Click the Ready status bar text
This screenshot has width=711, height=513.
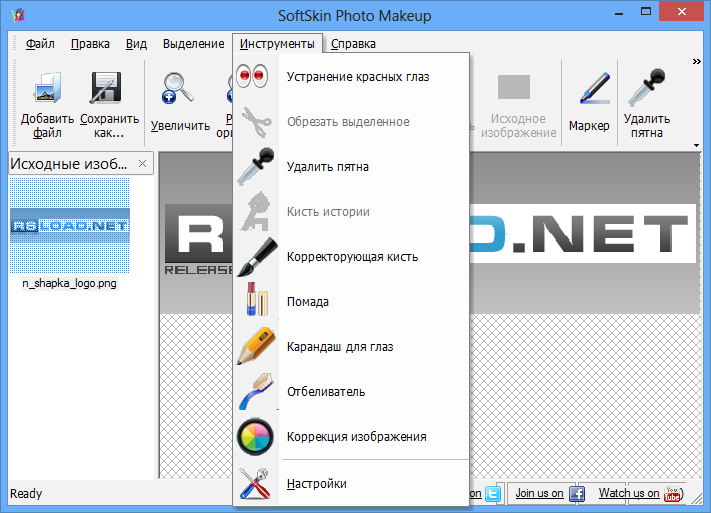[26, 493]
